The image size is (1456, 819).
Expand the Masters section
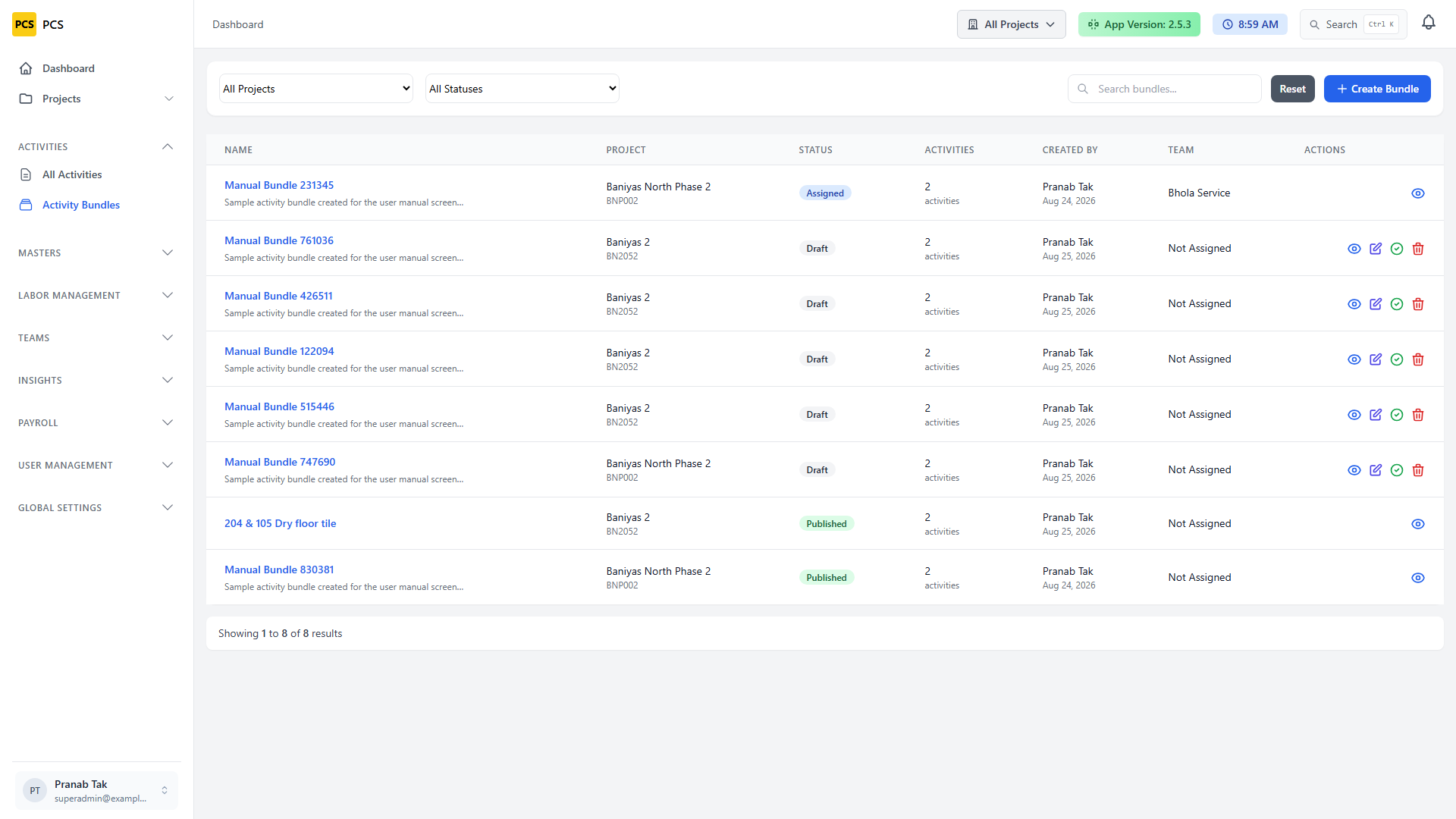click(x=97, y=253)
